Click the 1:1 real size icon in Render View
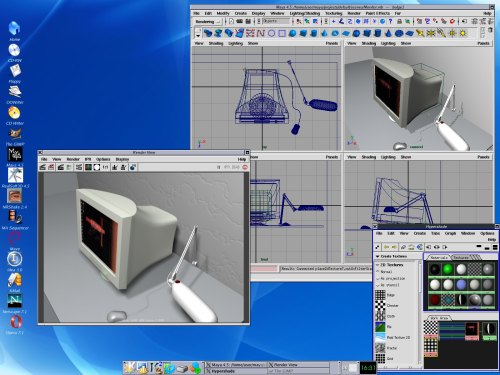Screen dimensions: 500x375 pyautogui.click(x=105, y=167)
